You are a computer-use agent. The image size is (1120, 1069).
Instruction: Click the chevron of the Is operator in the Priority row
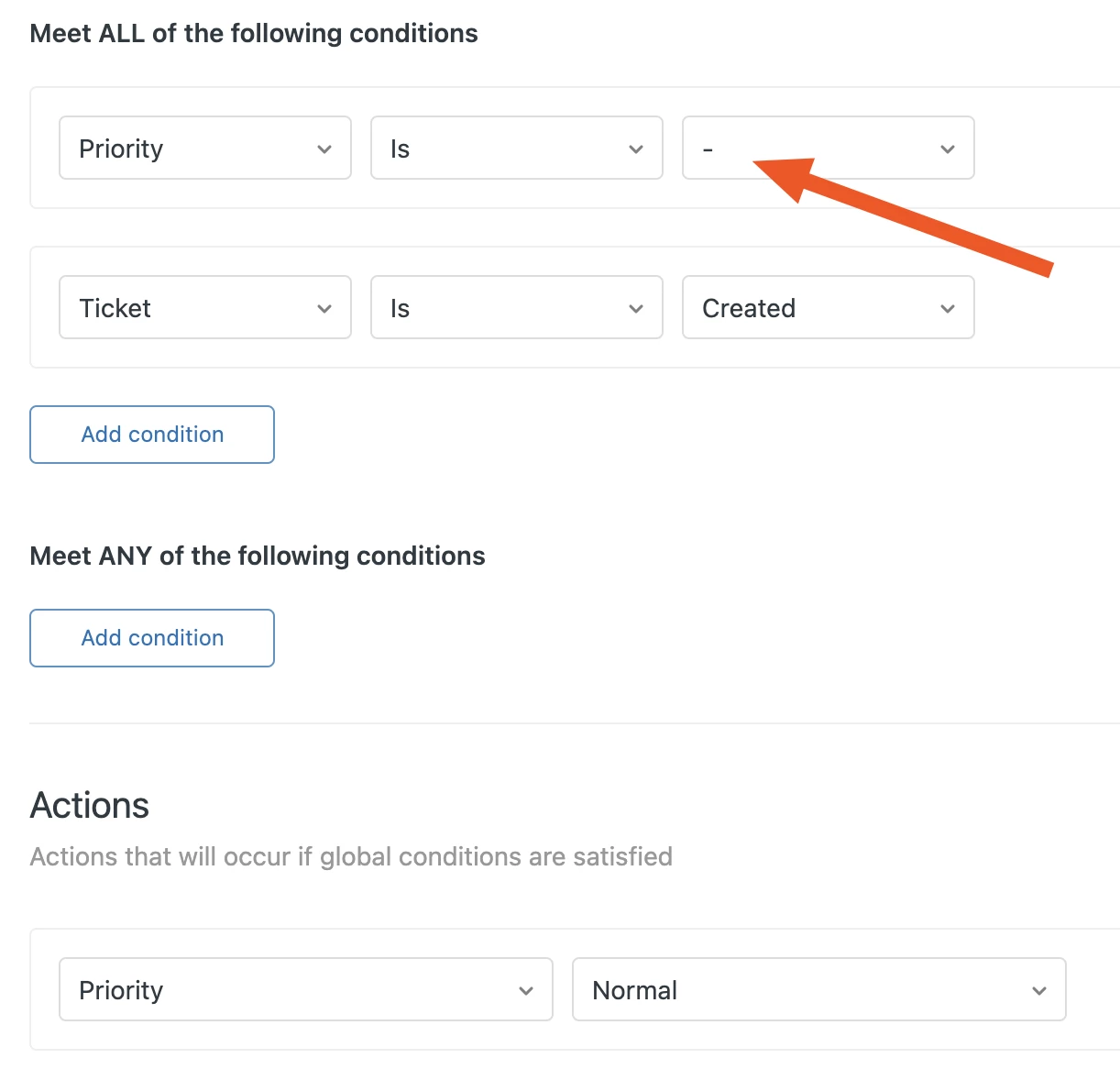pos(636,149)
